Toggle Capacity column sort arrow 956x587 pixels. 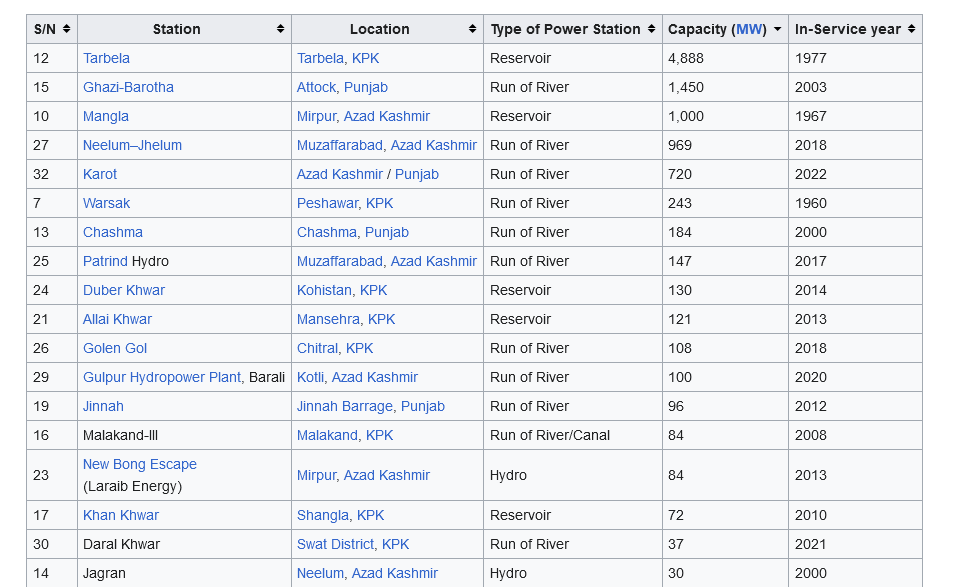point(777,29)
